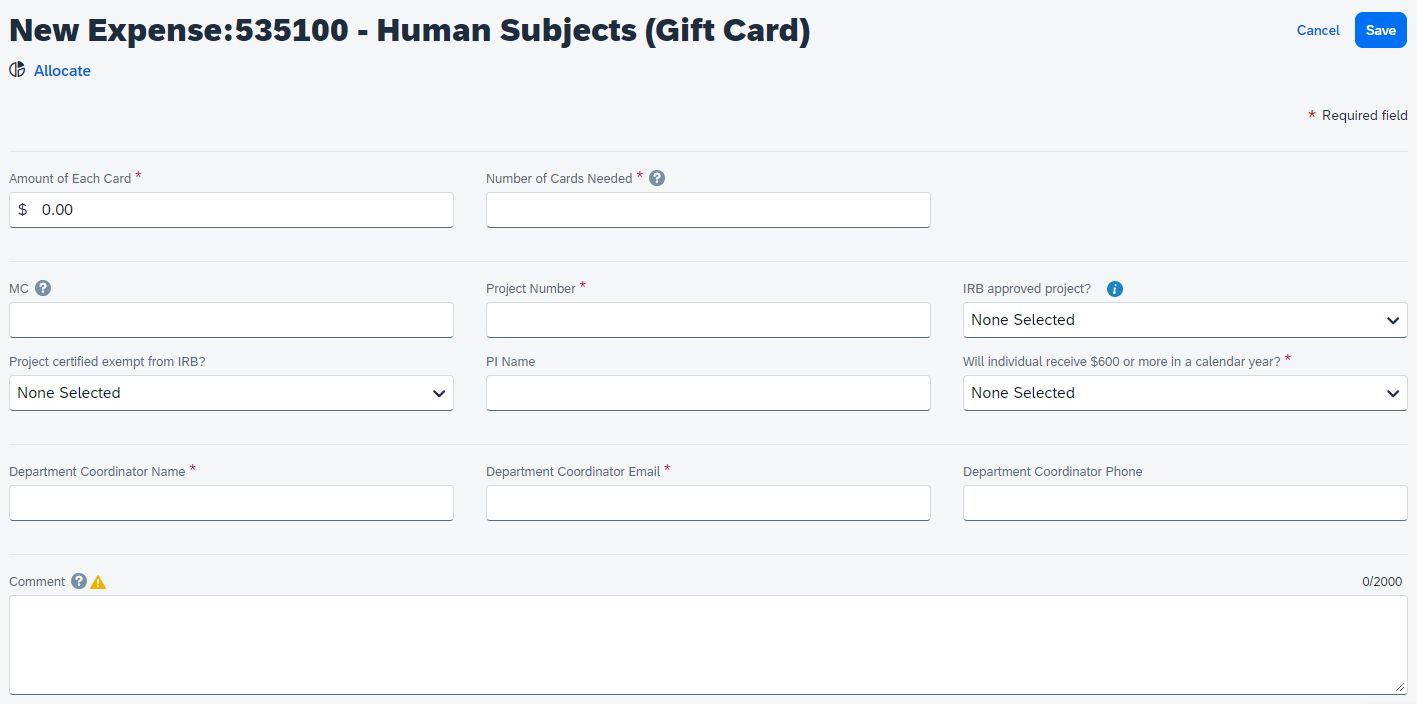Open Project certified exempt from IRB dropdown
The width and height of the screenshot is (1417, 704).
click(231, 393)
